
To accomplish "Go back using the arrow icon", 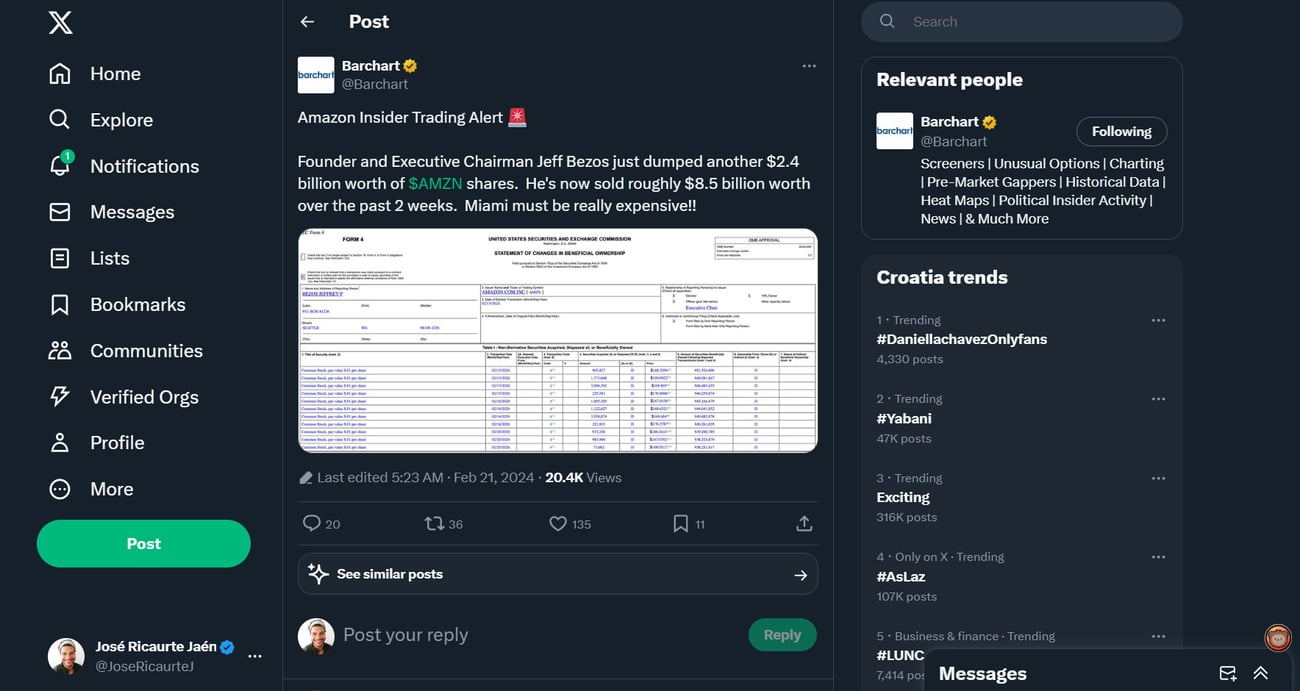I will coord(307,22).
